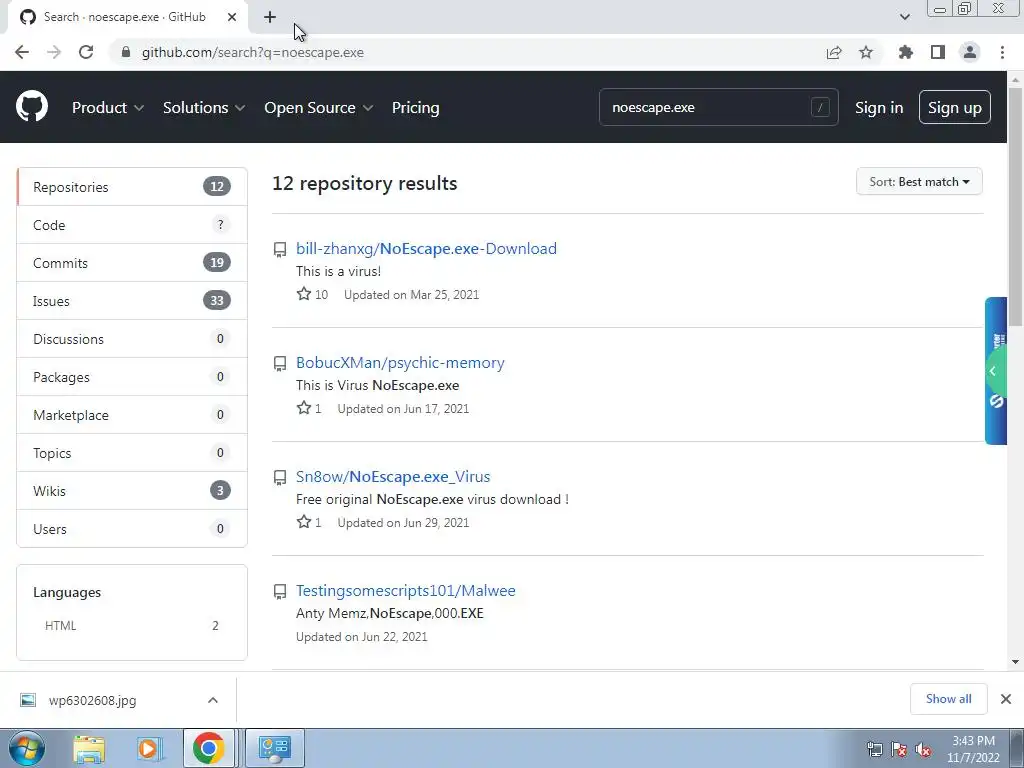Click the site padlock icon

(126, 52)
